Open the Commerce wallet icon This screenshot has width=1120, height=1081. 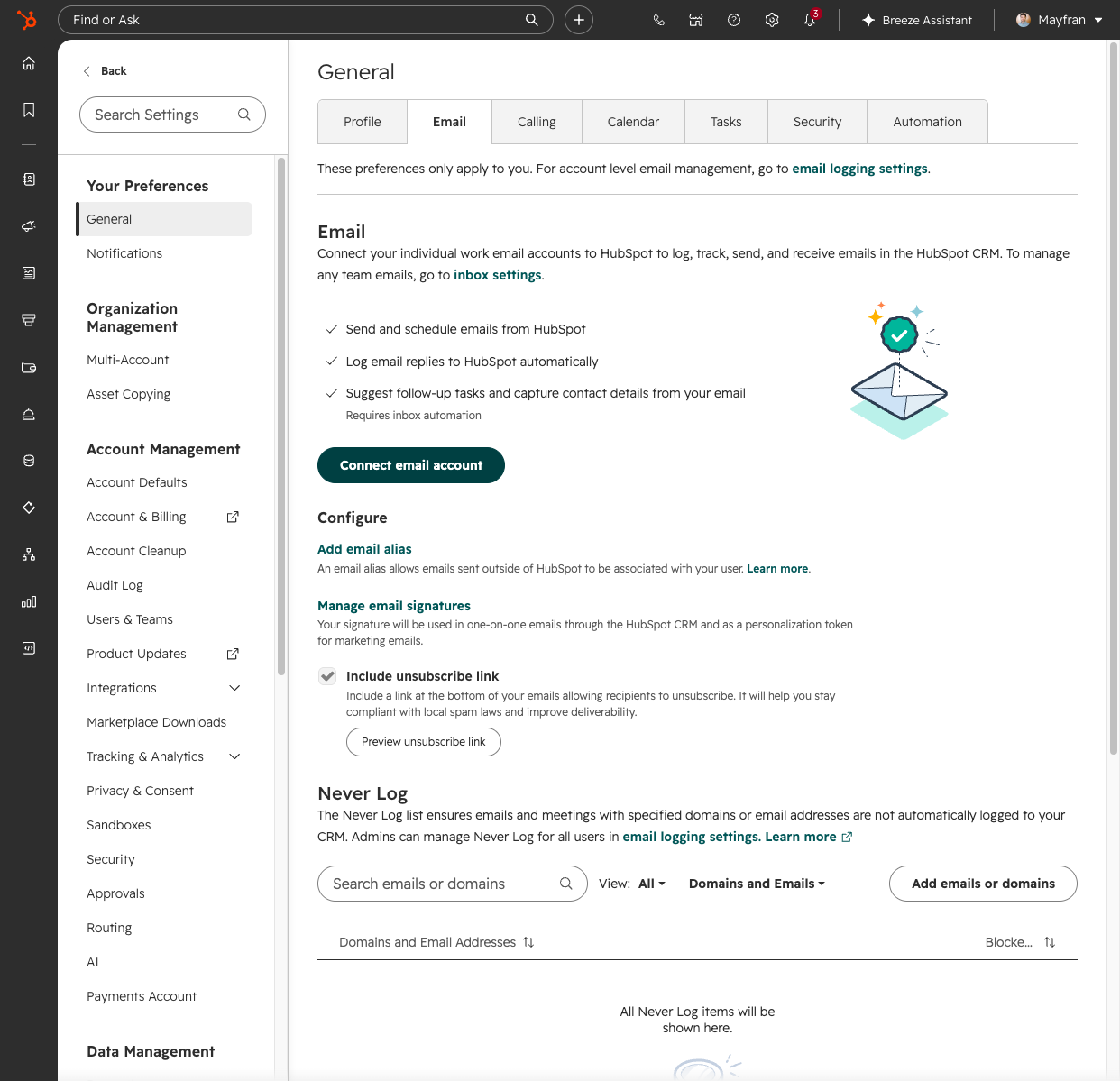coord(29,367)
